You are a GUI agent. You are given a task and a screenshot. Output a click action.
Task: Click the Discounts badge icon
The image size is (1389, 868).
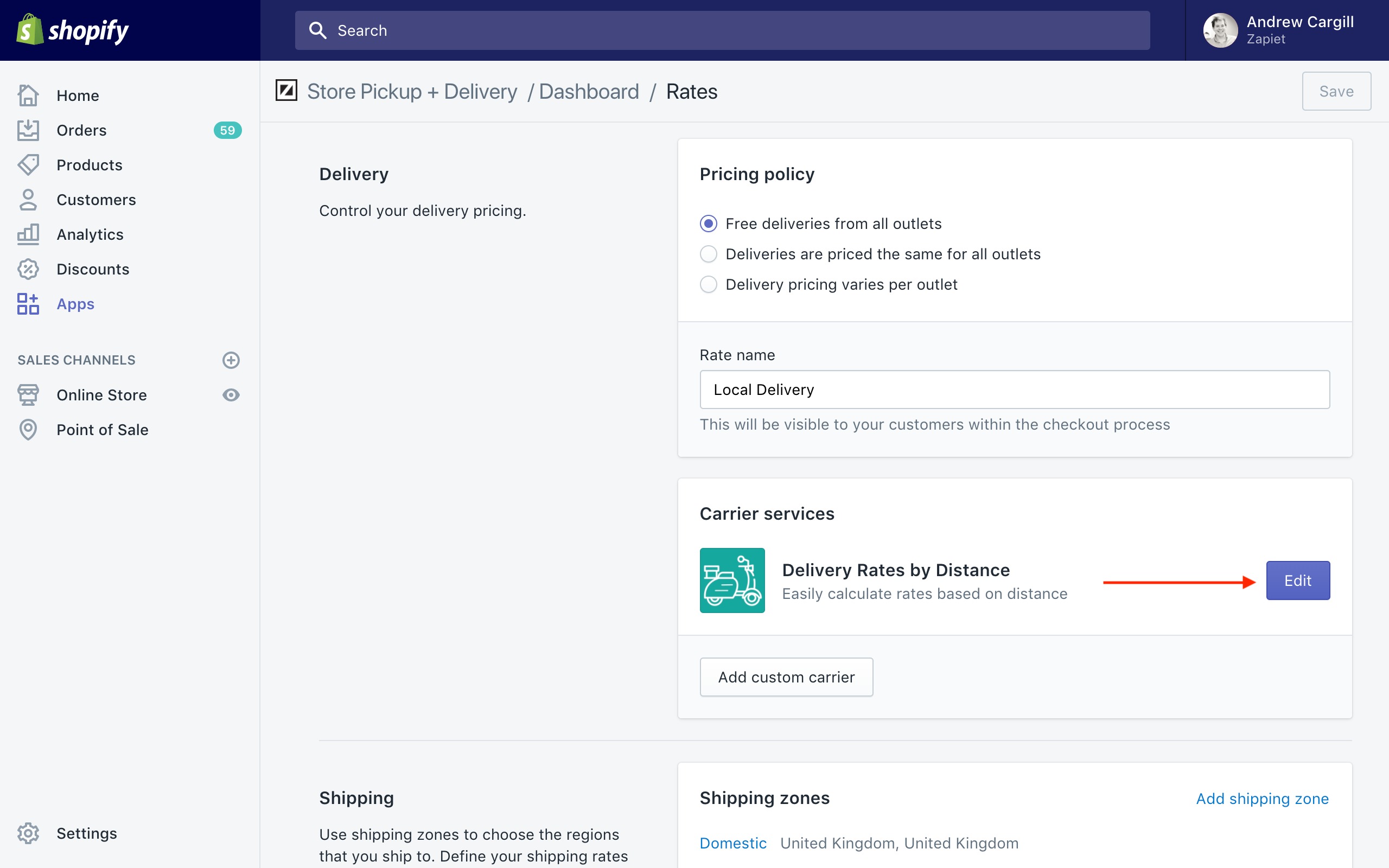click(28, 269)
